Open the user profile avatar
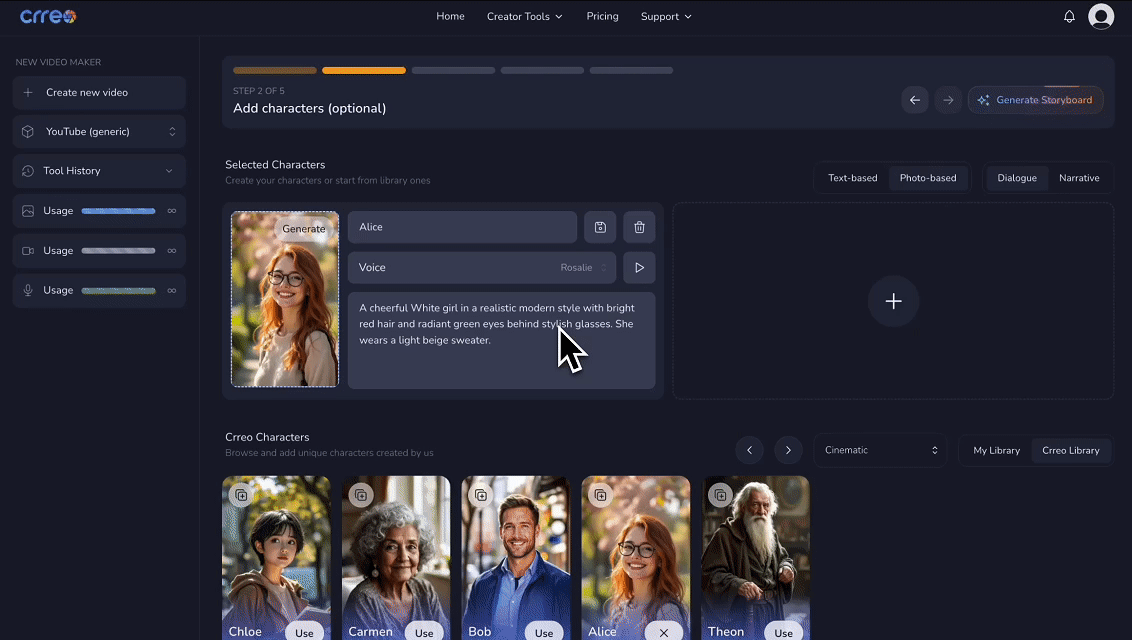 pyautogui.click(x=1101, y=17)
